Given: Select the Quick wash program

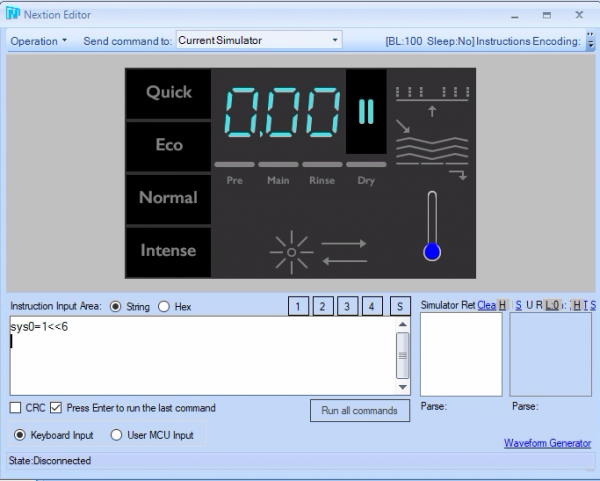Looking at the screenshot, I should pos(168,93).
